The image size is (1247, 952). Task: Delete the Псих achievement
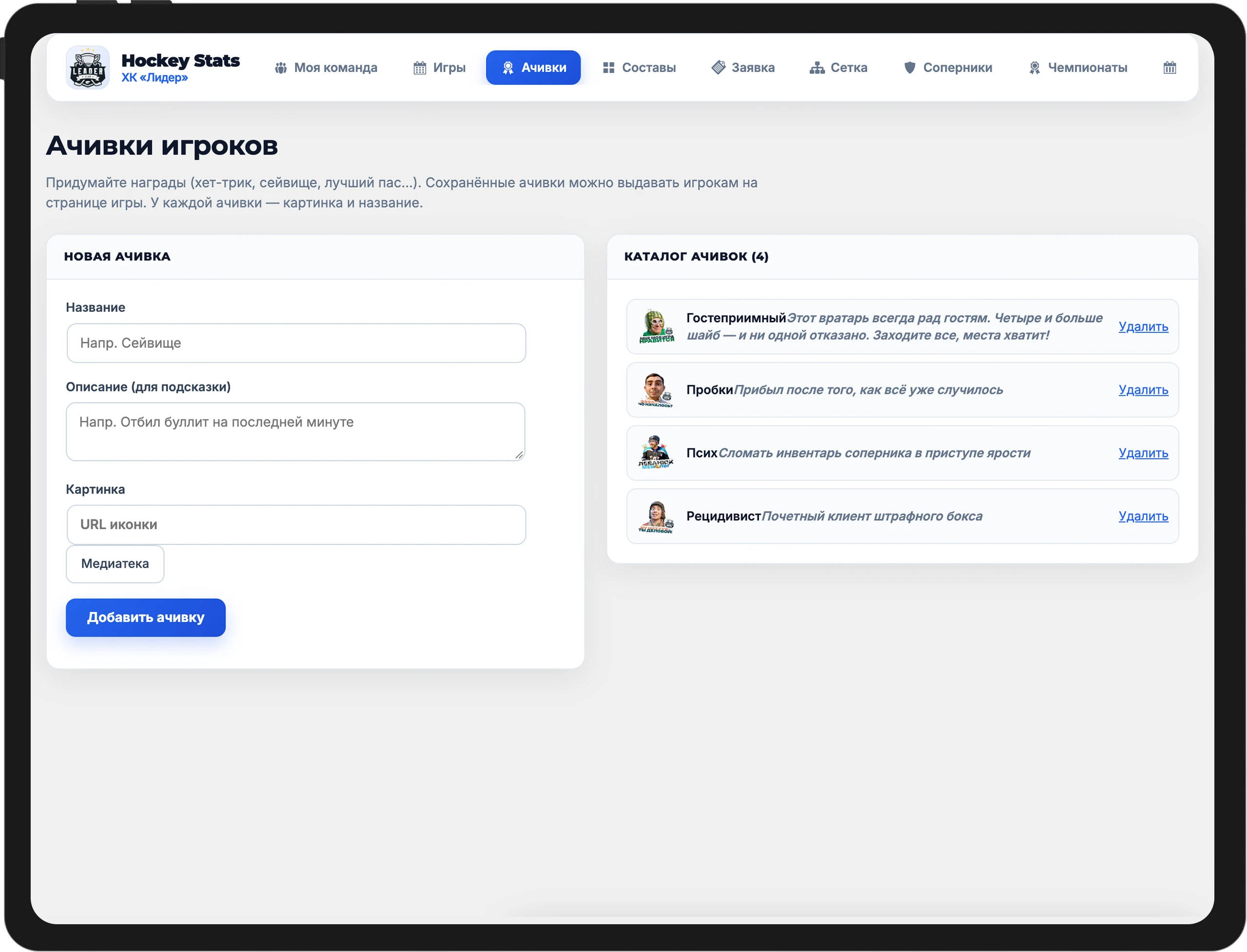click(x=1143, y=453)
